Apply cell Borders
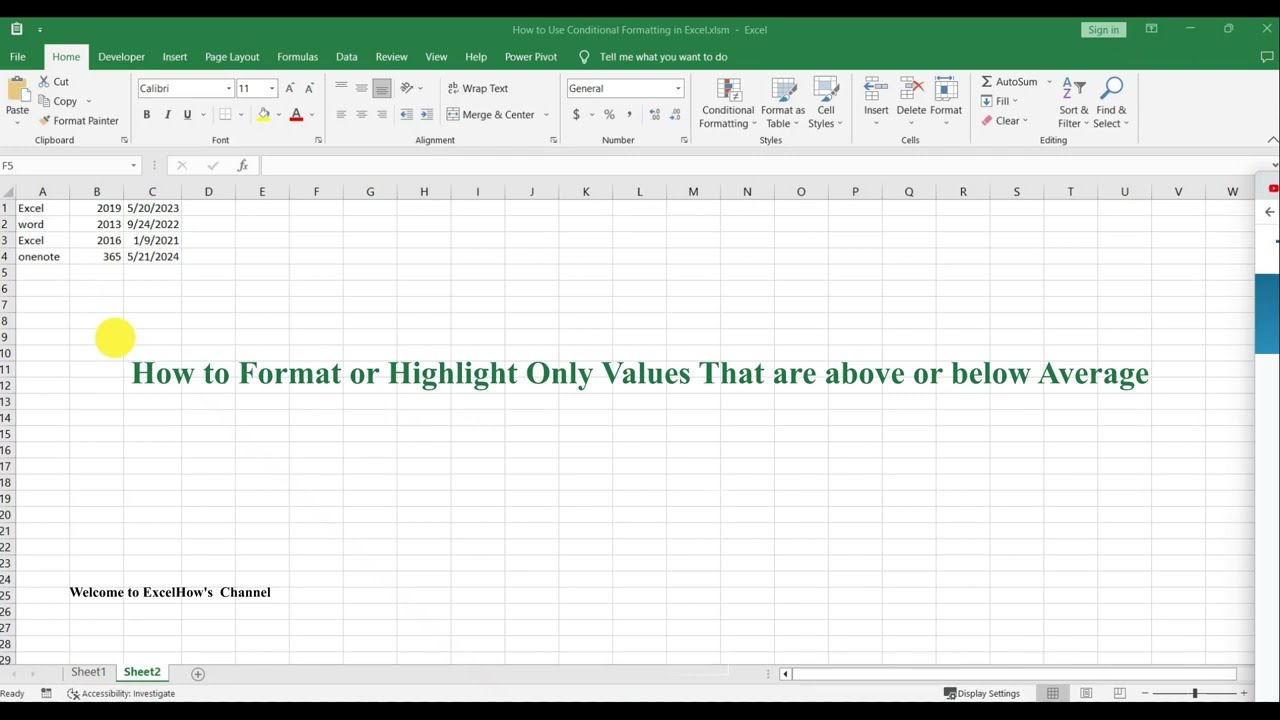Image resolution: width=1280 pixels, height=720 pixels. coord(225,115)
